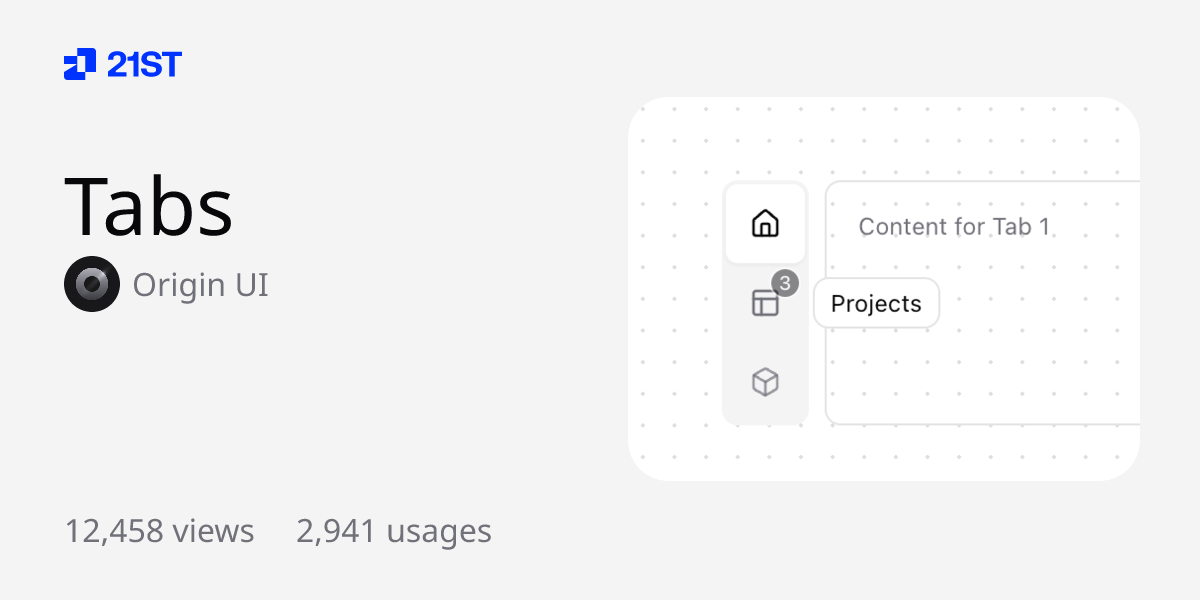Click the 12,458 number
1200x600 pixels.
114,531
